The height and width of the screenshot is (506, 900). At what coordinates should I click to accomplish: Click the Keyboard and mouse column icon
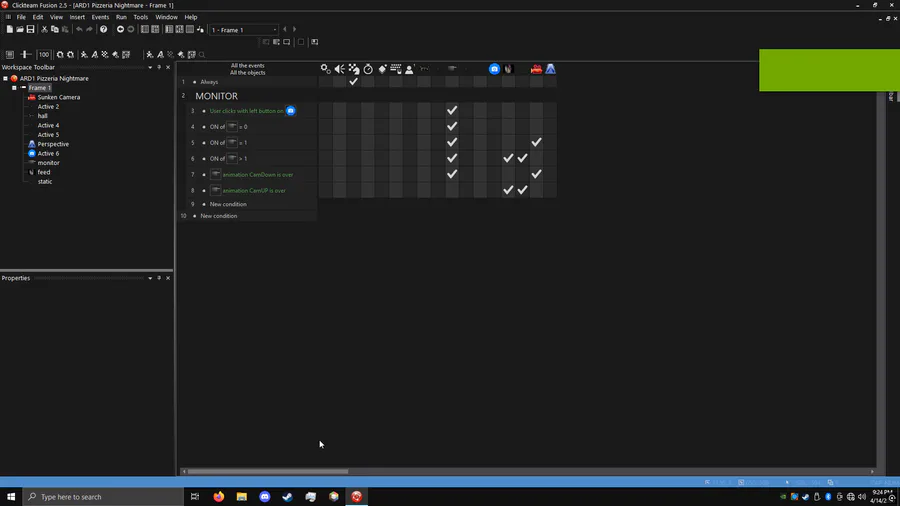[396, 69]
